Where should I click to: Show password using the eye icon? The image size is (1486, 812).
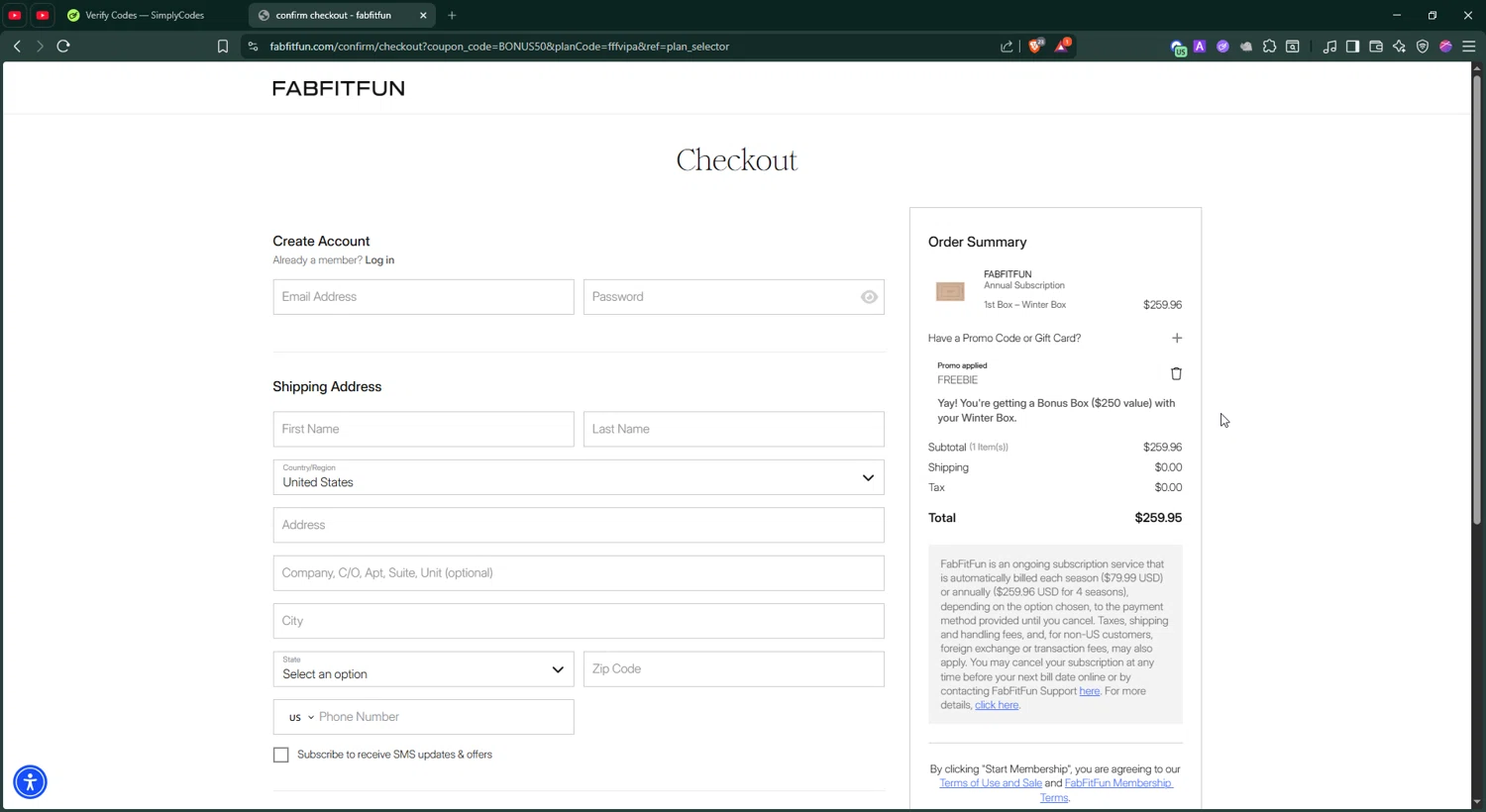tap(869, 297)
